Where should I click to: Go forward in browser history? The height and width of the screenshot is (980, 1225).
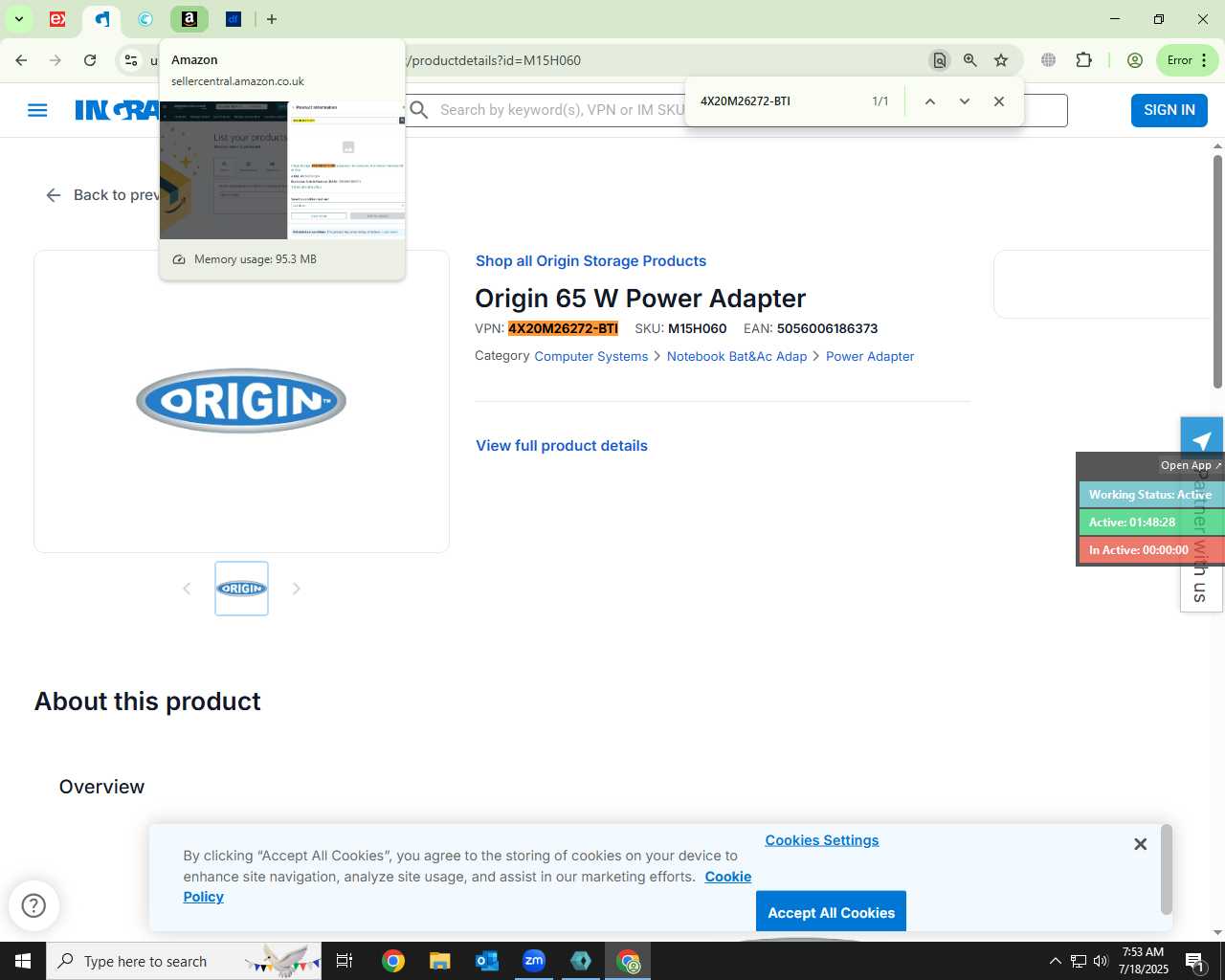pyautogui.click(x=56, y=60)
